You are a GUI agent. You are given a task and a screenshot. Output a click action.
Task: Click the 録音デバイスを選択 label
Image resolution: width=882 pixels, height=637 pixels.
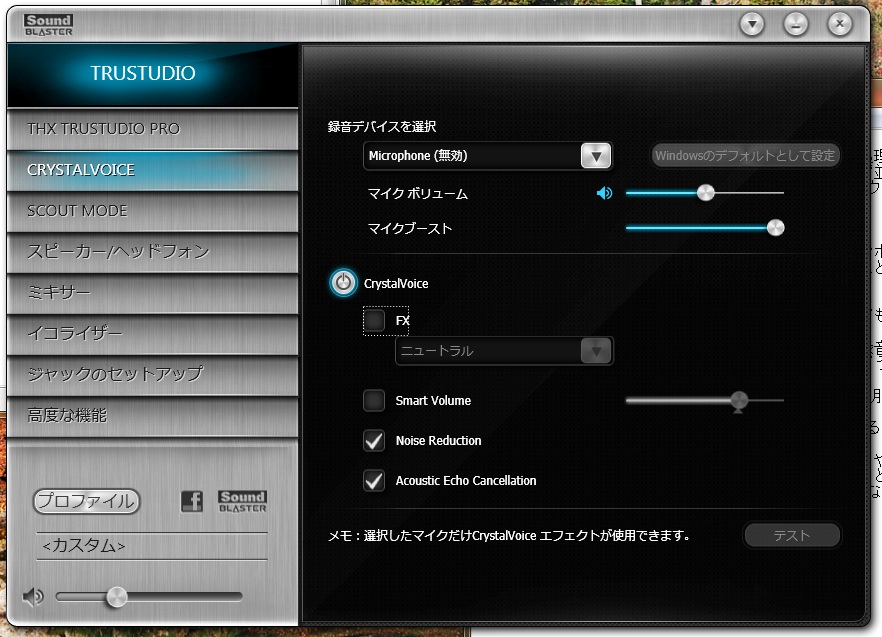point(382,127)
